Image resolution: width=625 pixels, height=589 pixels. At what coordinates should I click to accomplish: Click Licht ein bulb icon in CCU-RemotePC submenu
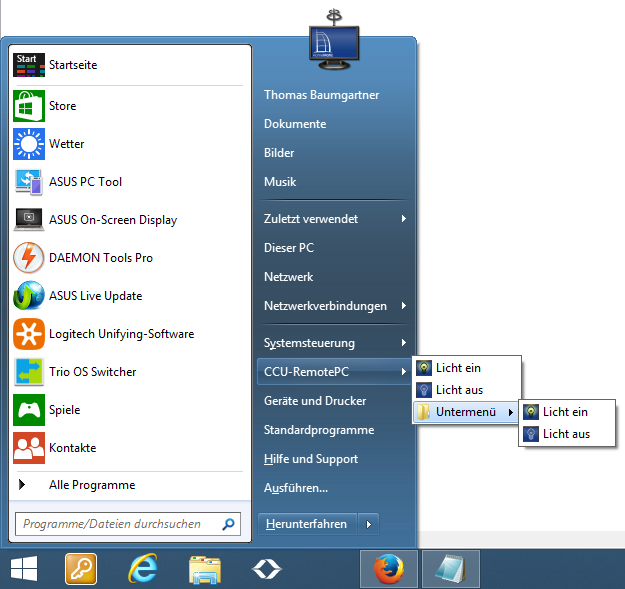(x=424, y=368)
